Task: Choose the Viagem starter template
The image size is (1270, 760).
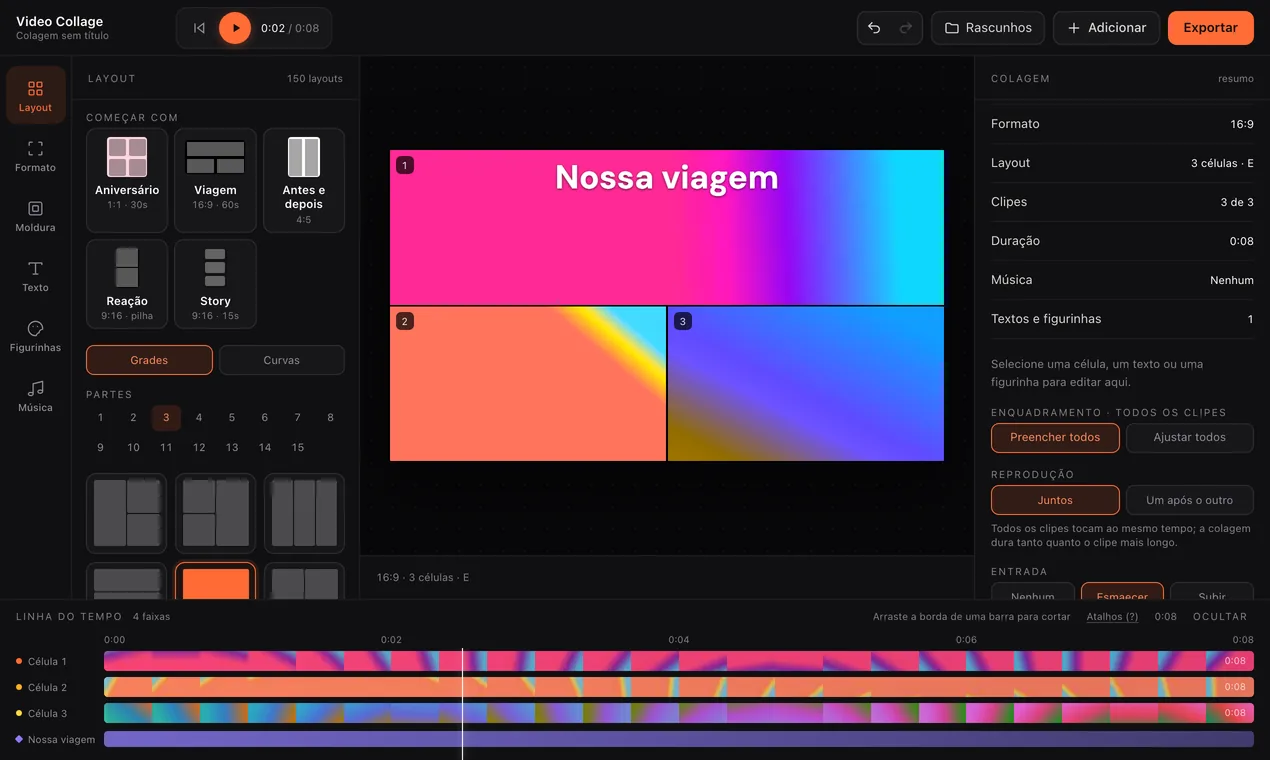Action: coord(215,180)
